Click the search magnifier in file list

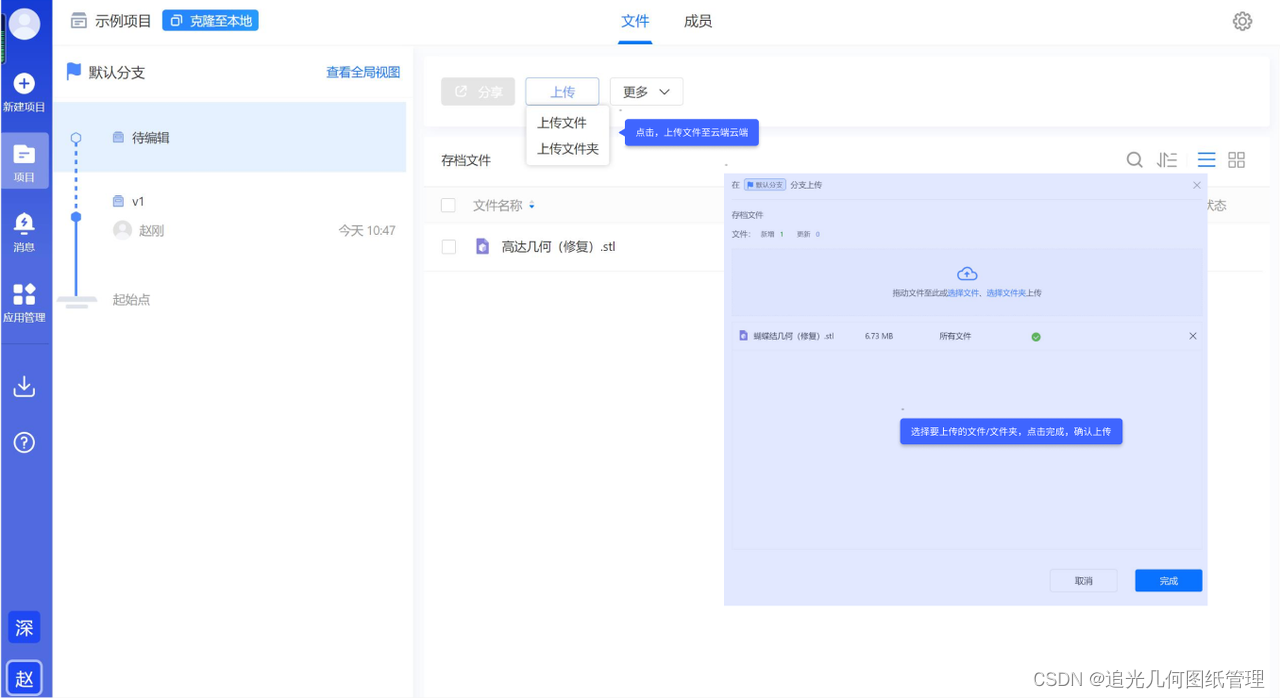coord(1134,160)
